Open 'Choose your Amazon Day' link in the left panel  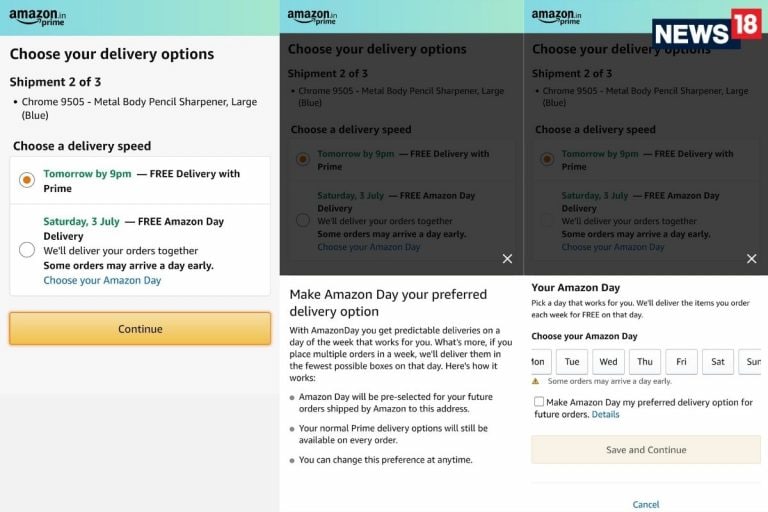tap(102, 281)
